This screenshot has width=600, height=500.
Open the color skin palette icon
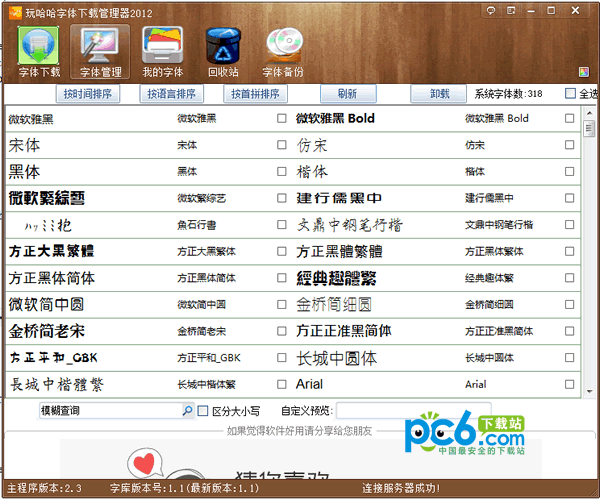584,72
